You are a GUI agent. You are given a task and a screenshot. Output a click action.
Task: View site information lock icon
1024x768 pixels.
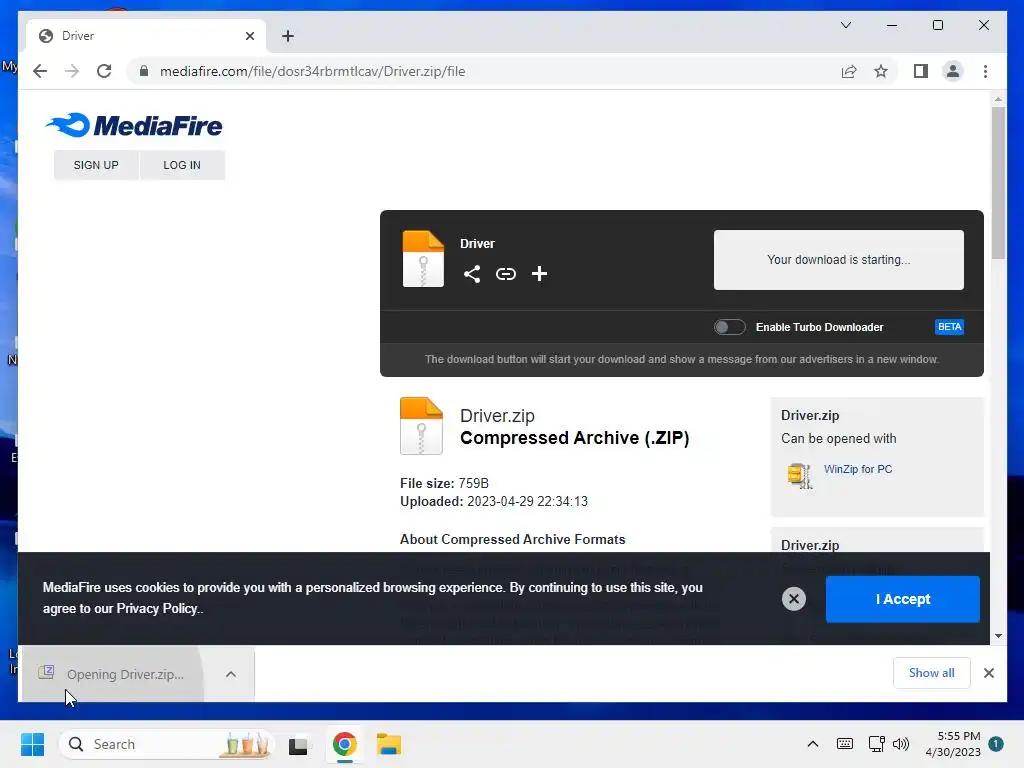click(x=144, y=71)
